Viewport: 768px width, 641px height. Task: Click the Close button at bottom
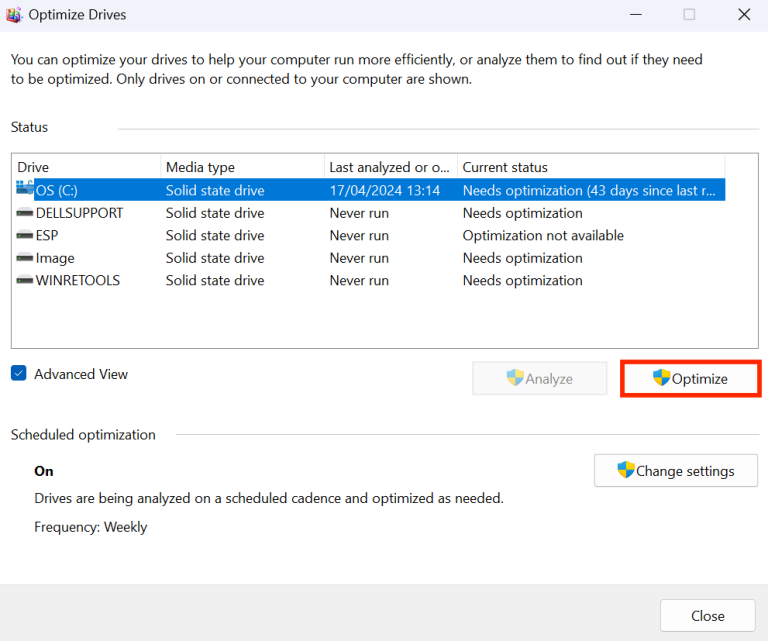(707, 616)
